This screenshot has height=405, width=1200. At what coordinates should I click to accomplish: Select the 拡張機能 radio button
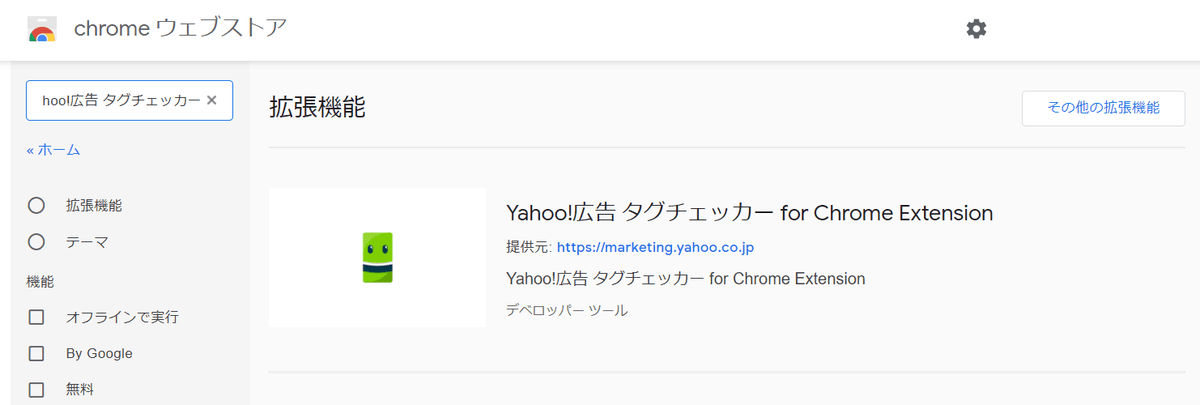[37, 205]
